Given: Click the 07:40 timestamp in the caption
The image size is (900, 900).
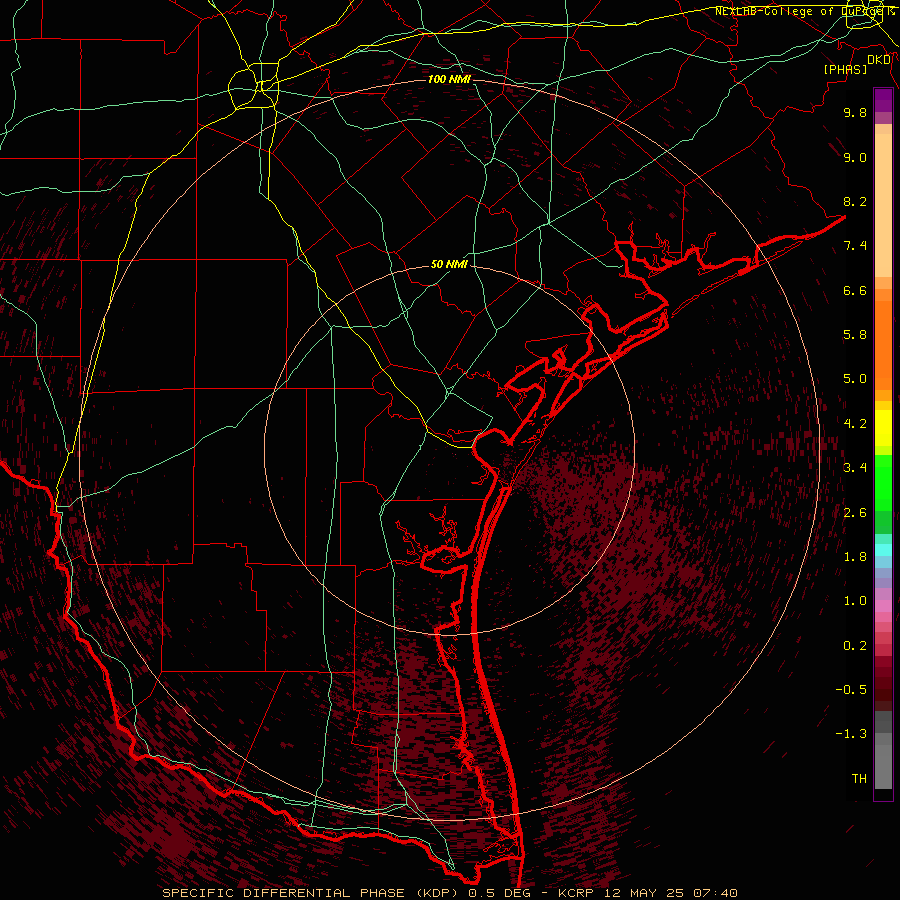Looking at the screenshot, I should pos(715,893).
